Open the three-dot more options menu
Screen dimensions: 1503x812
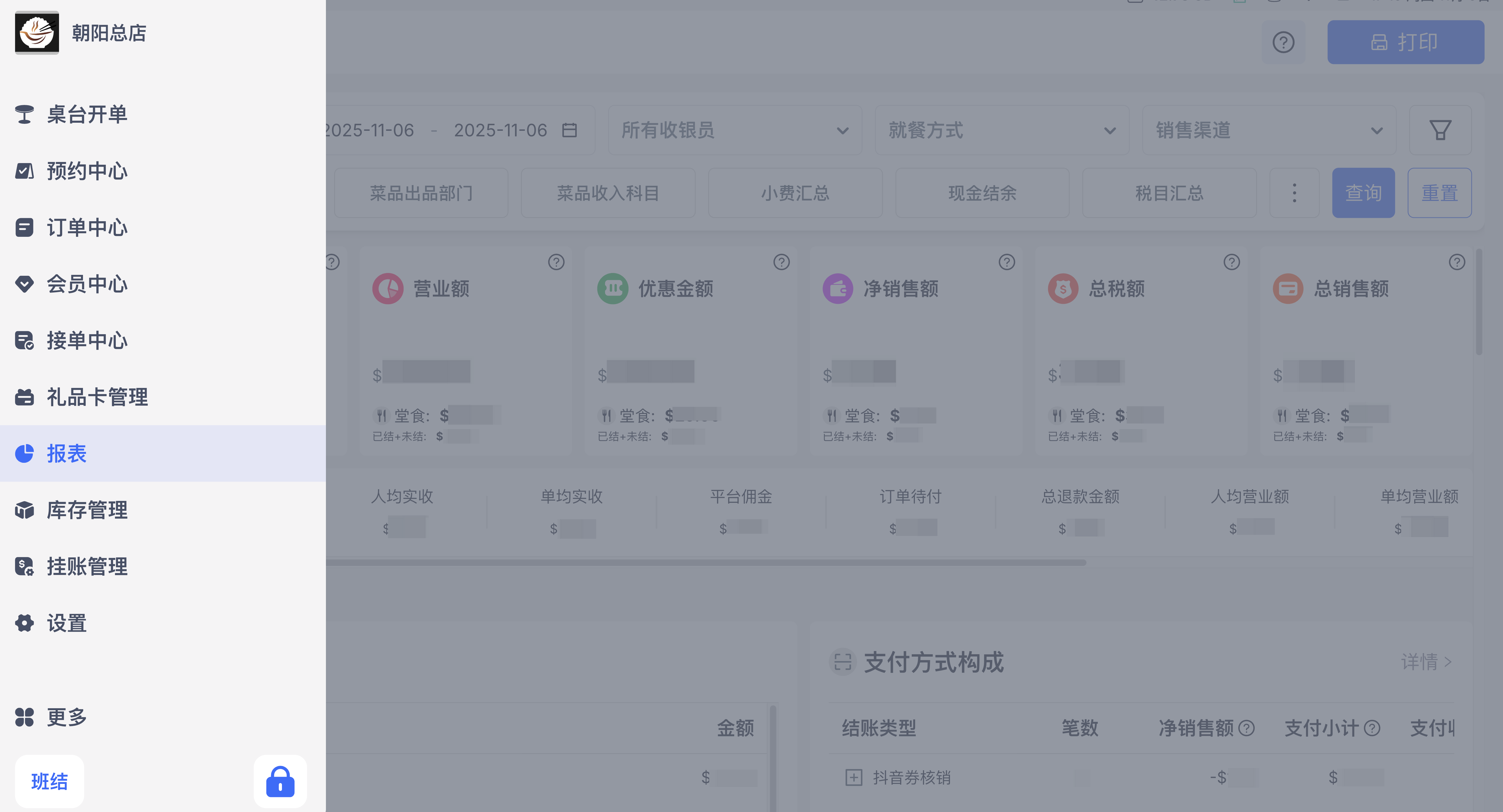(x=1294, y=193)
